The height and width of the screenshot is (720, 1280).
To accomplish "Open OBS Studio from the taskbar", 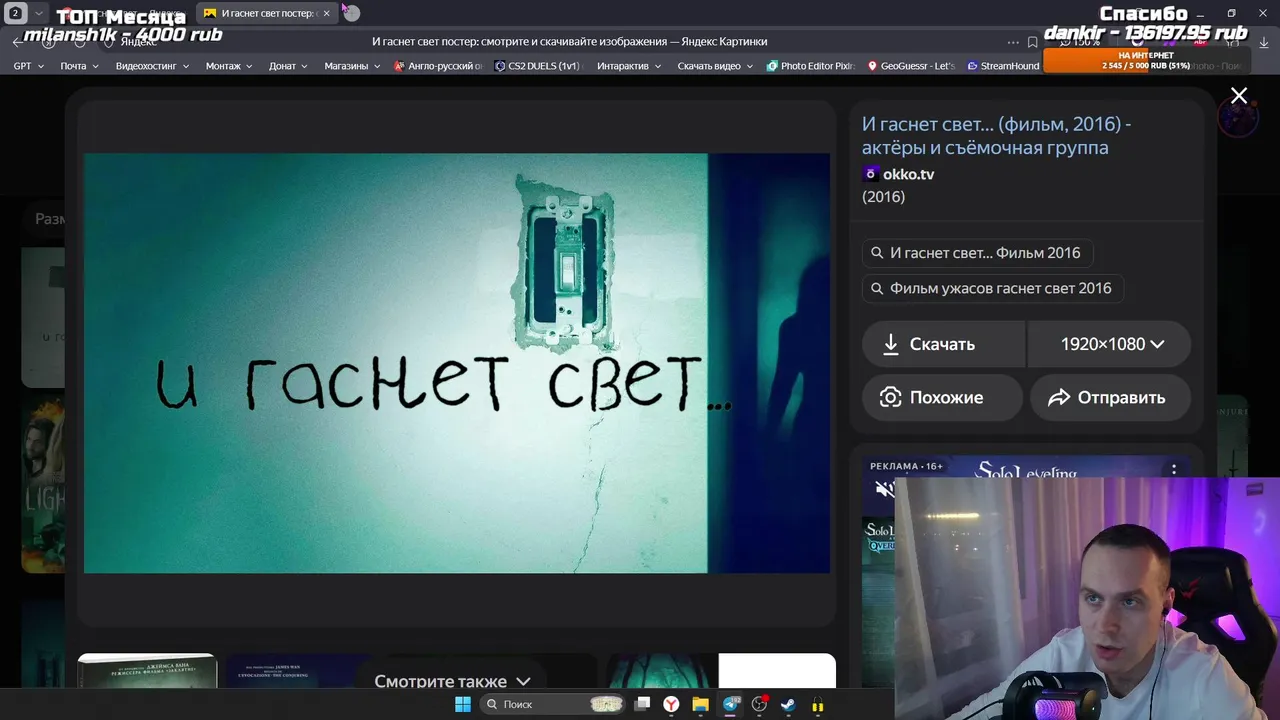I will [759, 704].
